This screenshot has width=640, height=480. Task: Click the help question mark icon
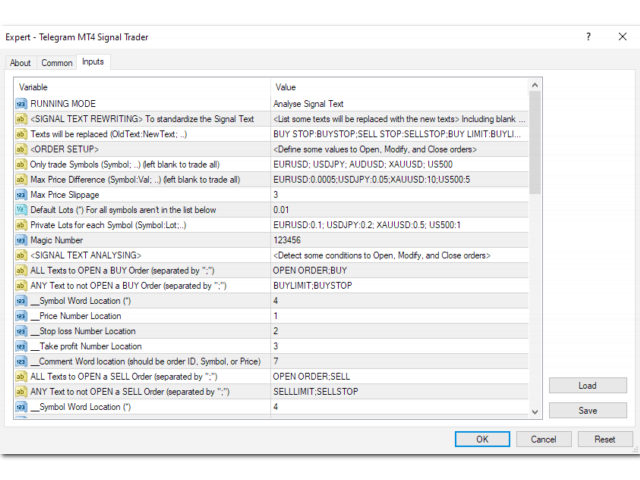click(588, 37)
